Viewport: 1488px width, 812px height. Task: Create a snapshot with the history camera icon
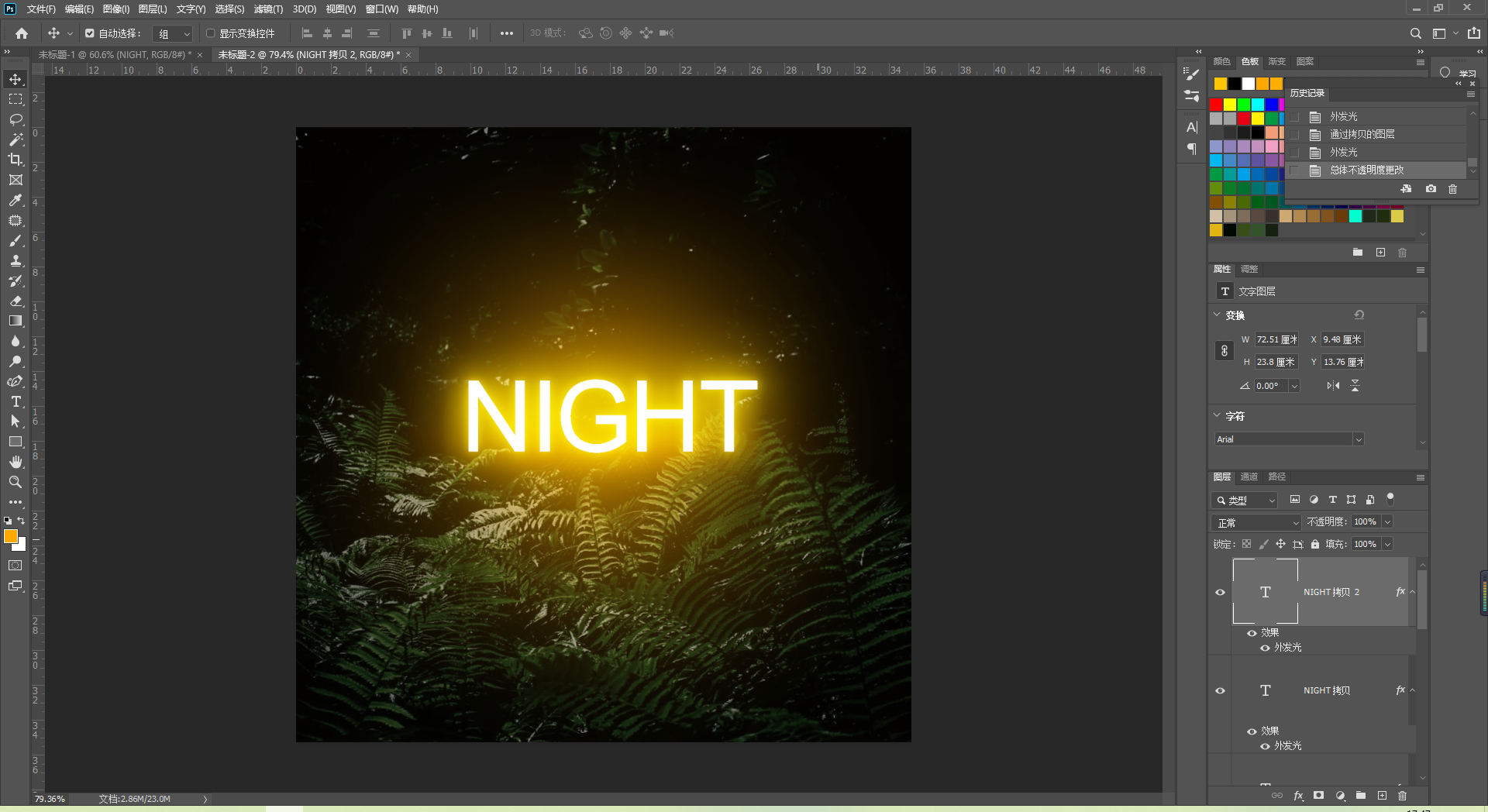pyautogui.click(x=1431, y=189)
